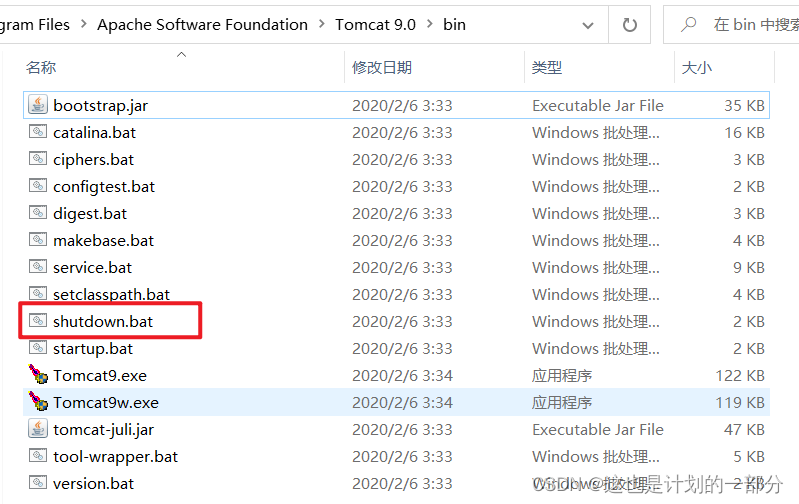Select file name tomcat-juli.jar
The height and width of the screenshot is (504, 799).
tap(103, 430)
